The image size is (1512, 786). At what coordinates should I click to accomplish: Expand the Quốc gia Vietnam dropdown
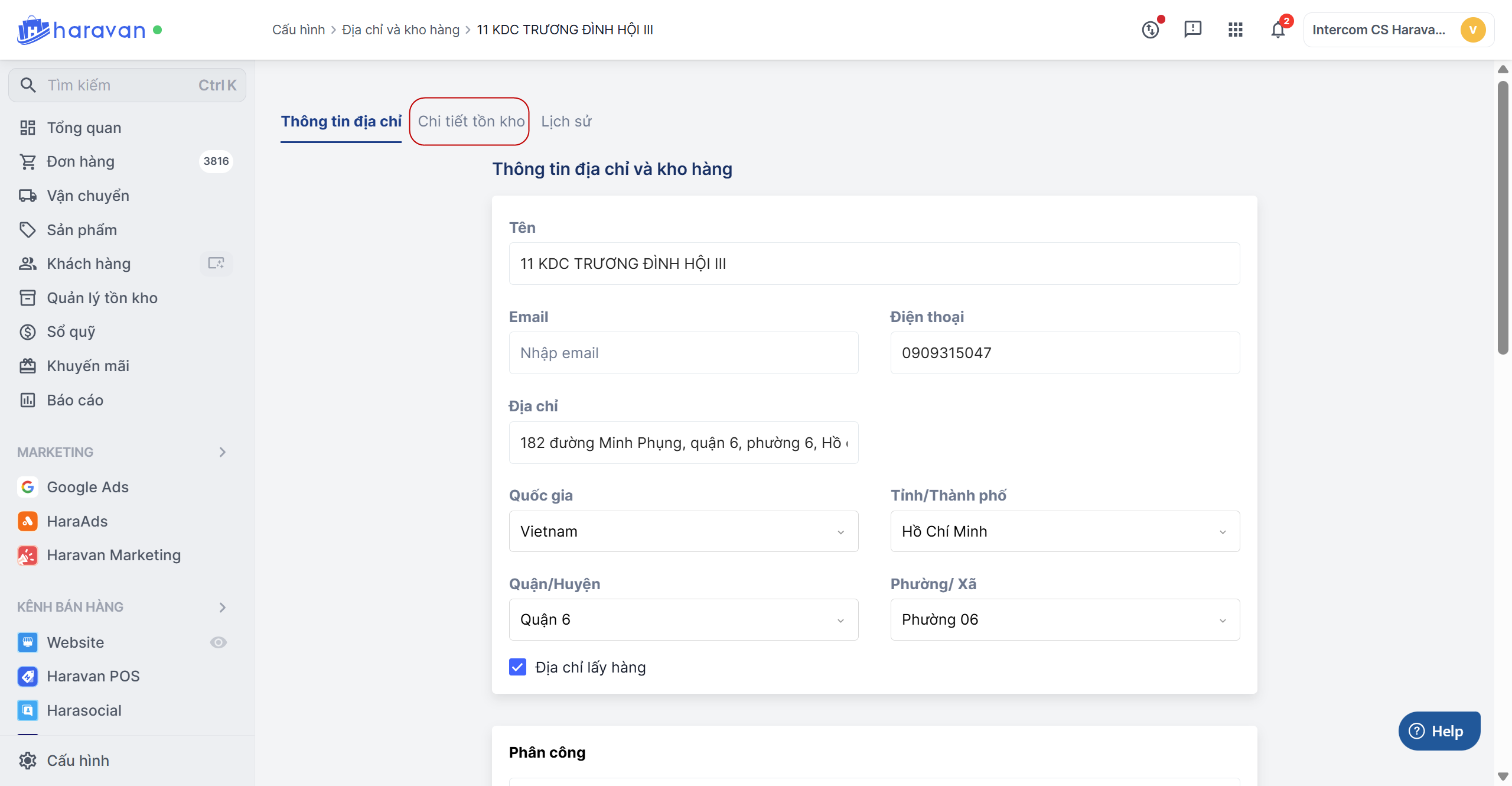(683, 531)
